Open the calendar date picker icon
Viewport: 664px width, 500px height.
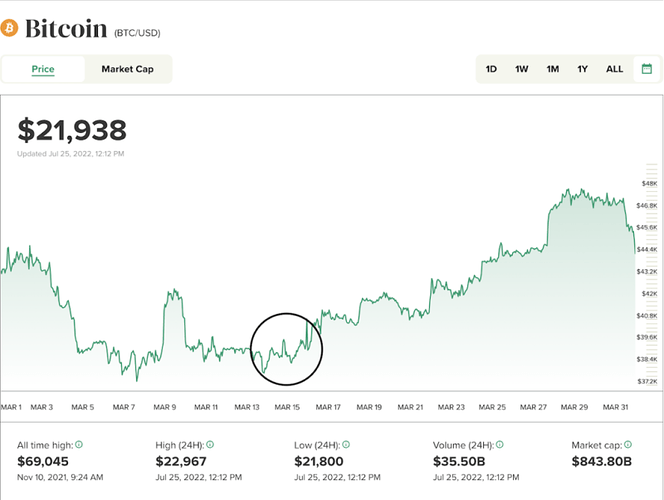(647, 69)
